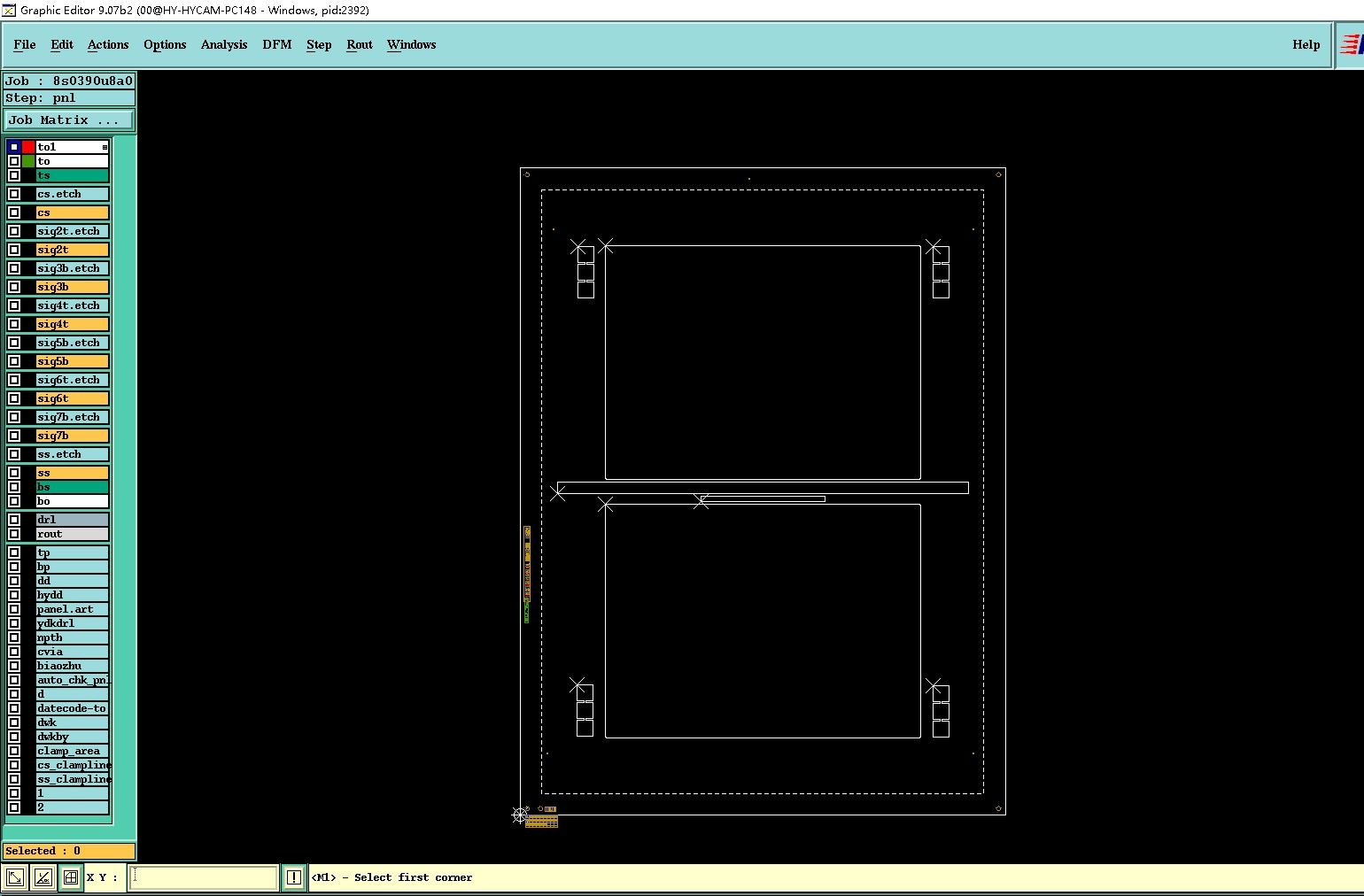Click the zoom-area icon beside XY field
Viewport: 1364px width, 896px height.
(15, 877)
